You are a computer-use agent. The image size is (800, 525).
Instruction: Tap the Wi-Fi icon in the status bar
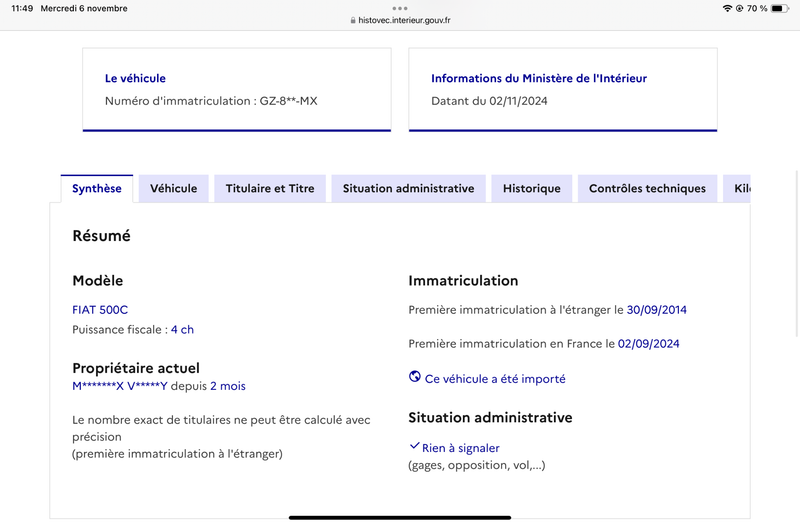tap(728, 8)
